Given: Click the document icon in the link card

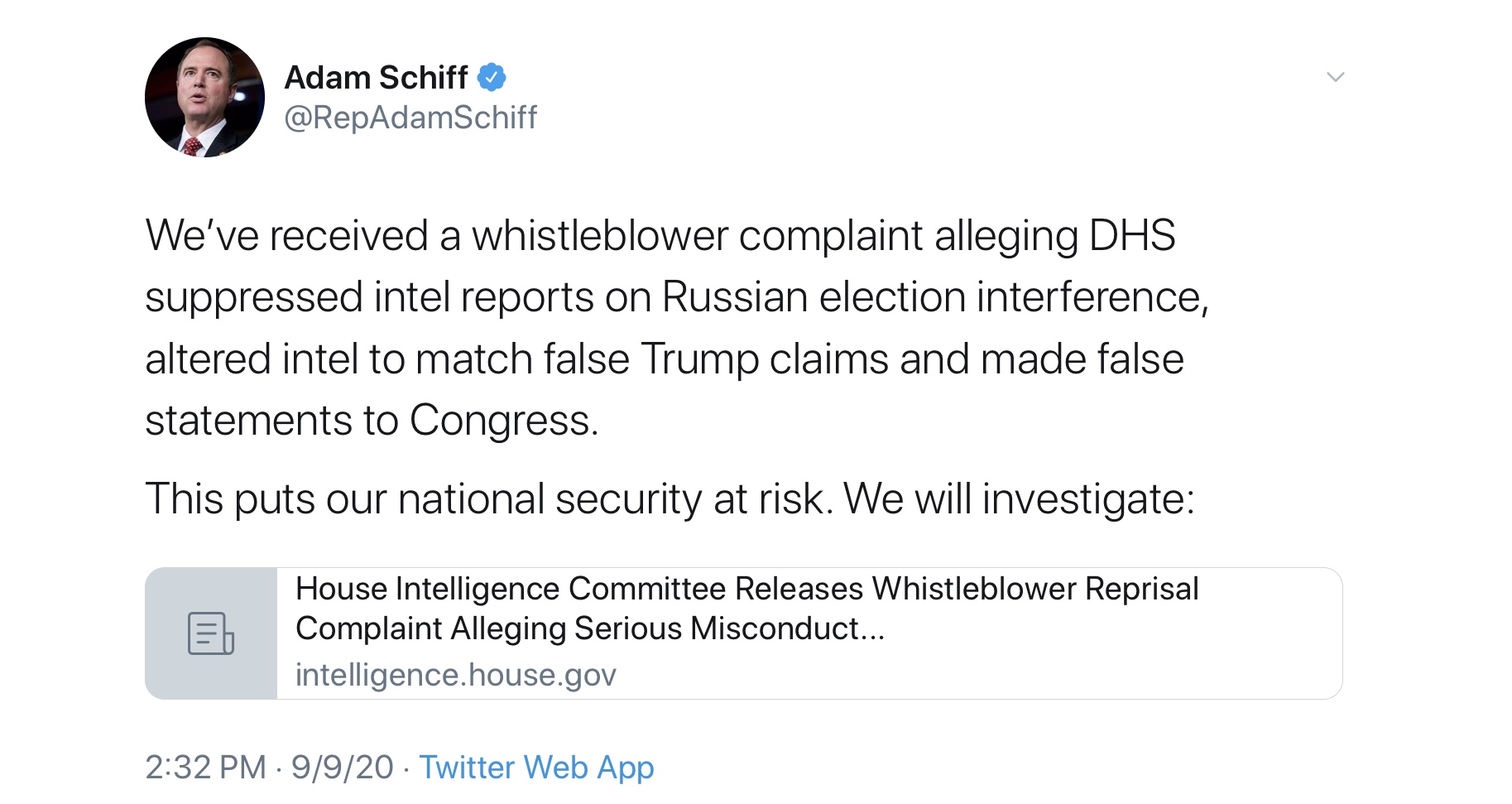Looking at the screenshot, I should coord(211,633).
